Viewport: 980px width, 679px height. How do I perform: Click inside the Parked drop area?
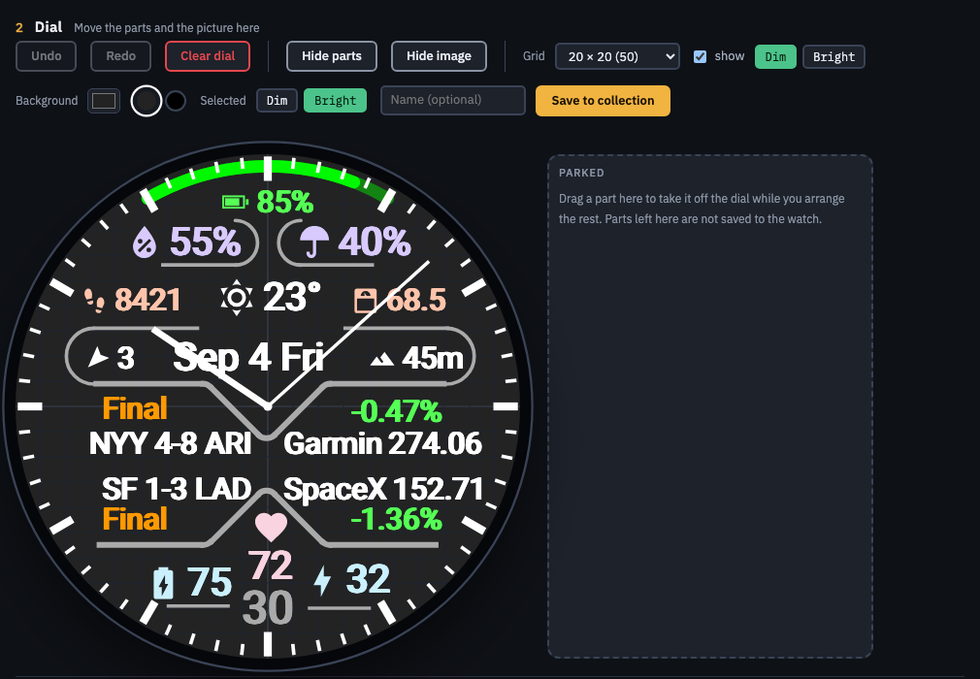[x=710, y=406]
